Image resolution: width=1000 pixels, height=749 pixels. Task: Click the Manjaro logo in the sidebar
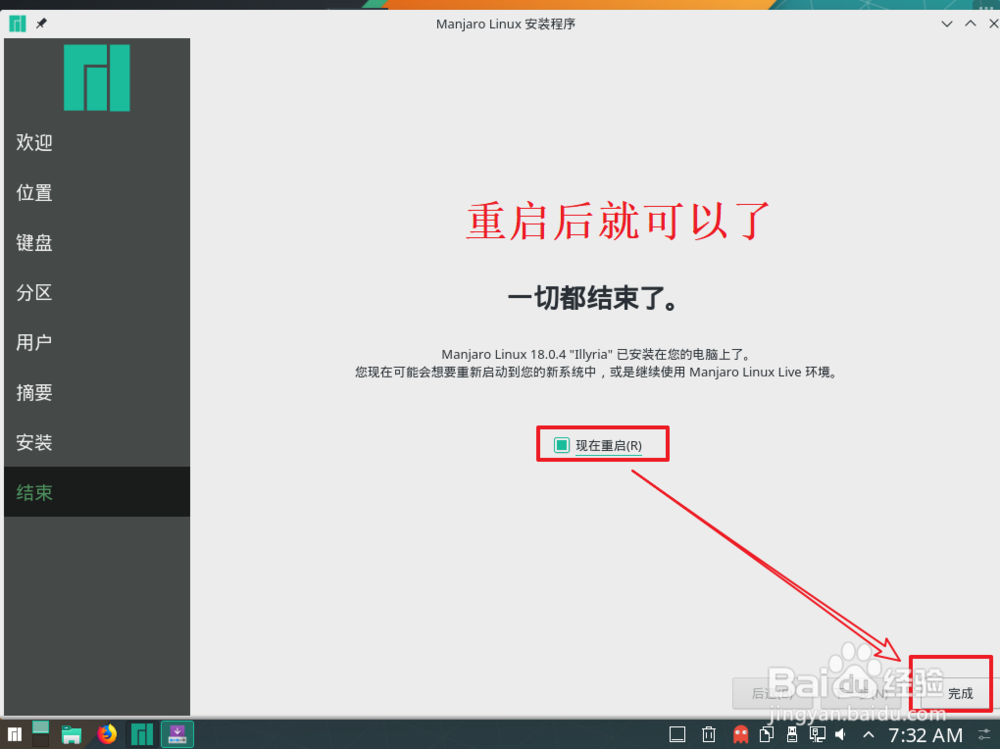(x=97, y=78)
